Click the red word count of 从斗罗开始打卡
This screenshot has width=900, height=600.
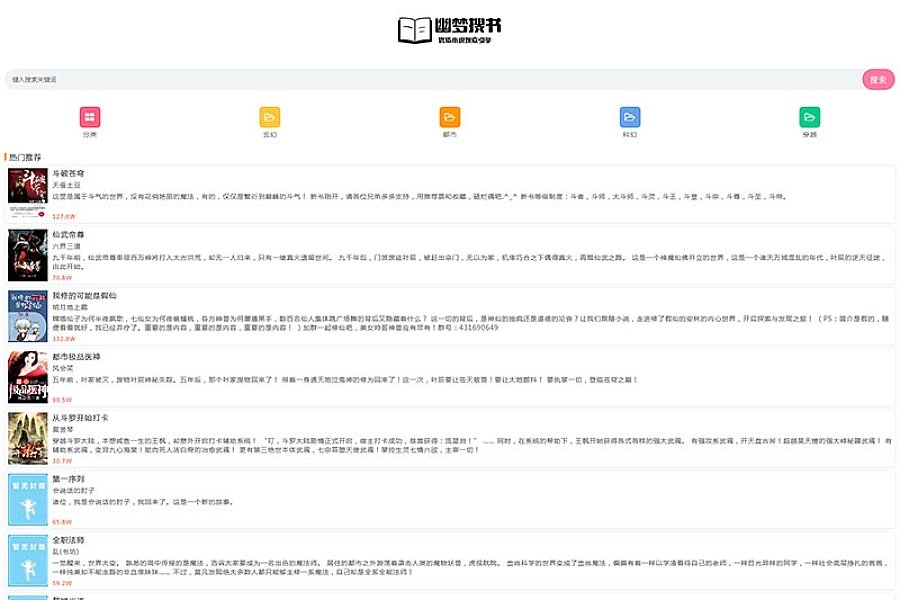coord(62,461)
